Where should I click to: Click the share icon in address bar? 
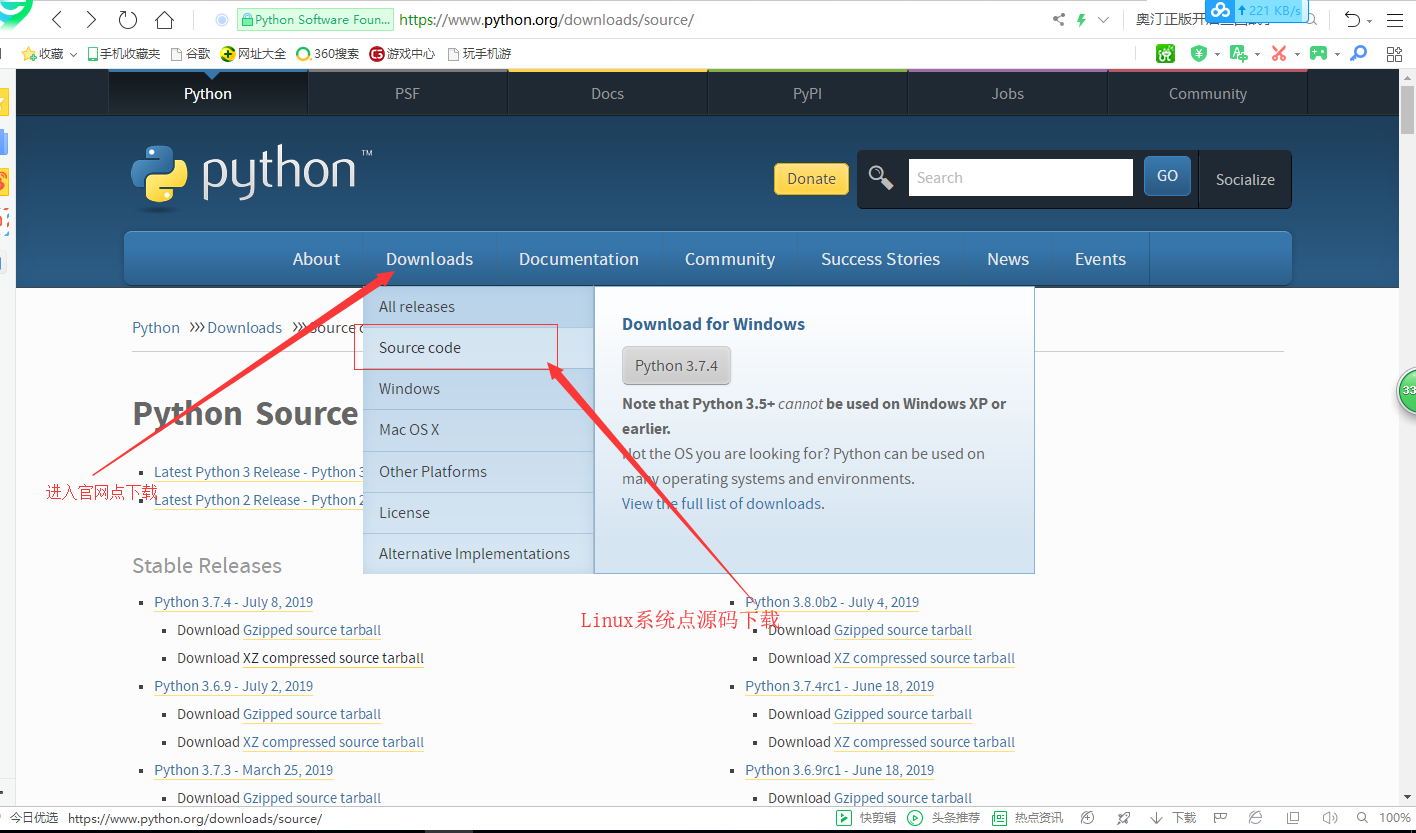coord(1059,19)
